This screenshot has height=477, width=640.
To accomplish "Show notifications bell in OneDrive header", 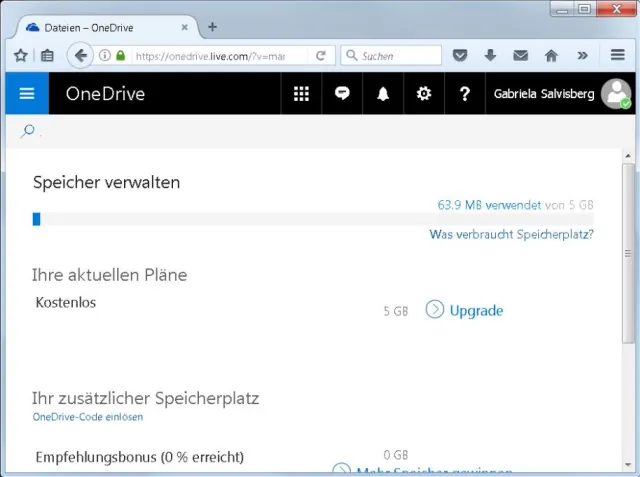I will point(383,94).
